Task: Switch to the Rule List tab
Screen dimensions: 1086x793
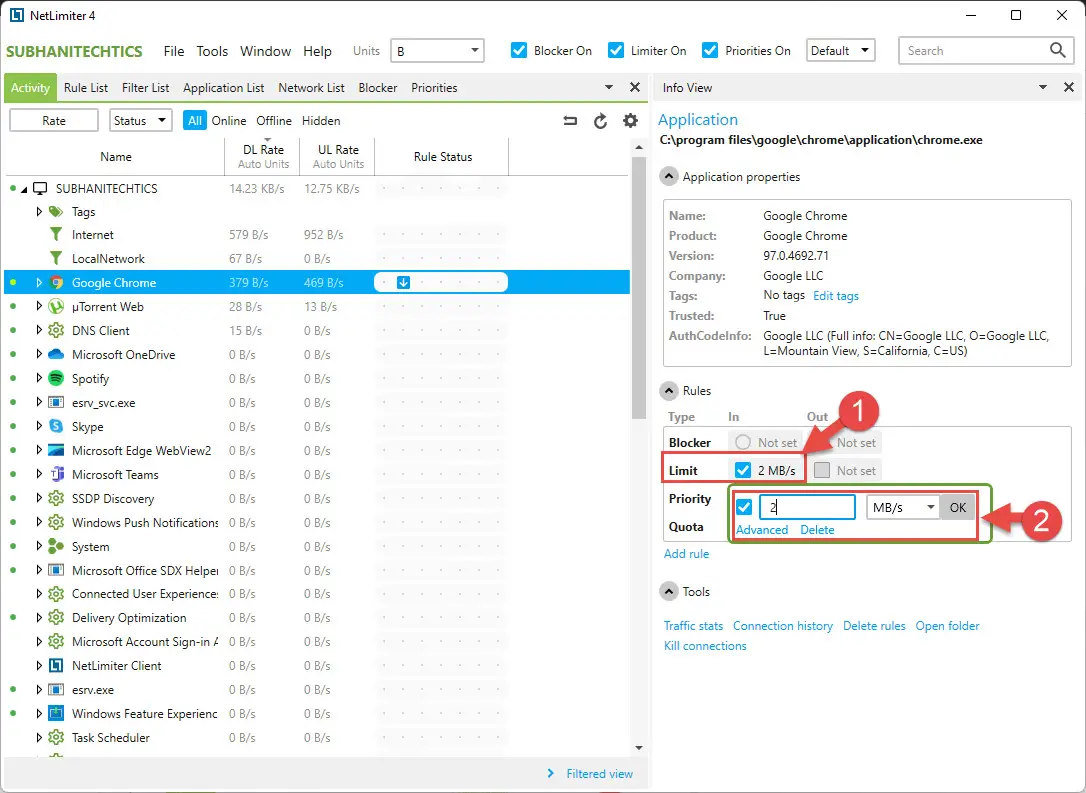Action: point(86,88)
